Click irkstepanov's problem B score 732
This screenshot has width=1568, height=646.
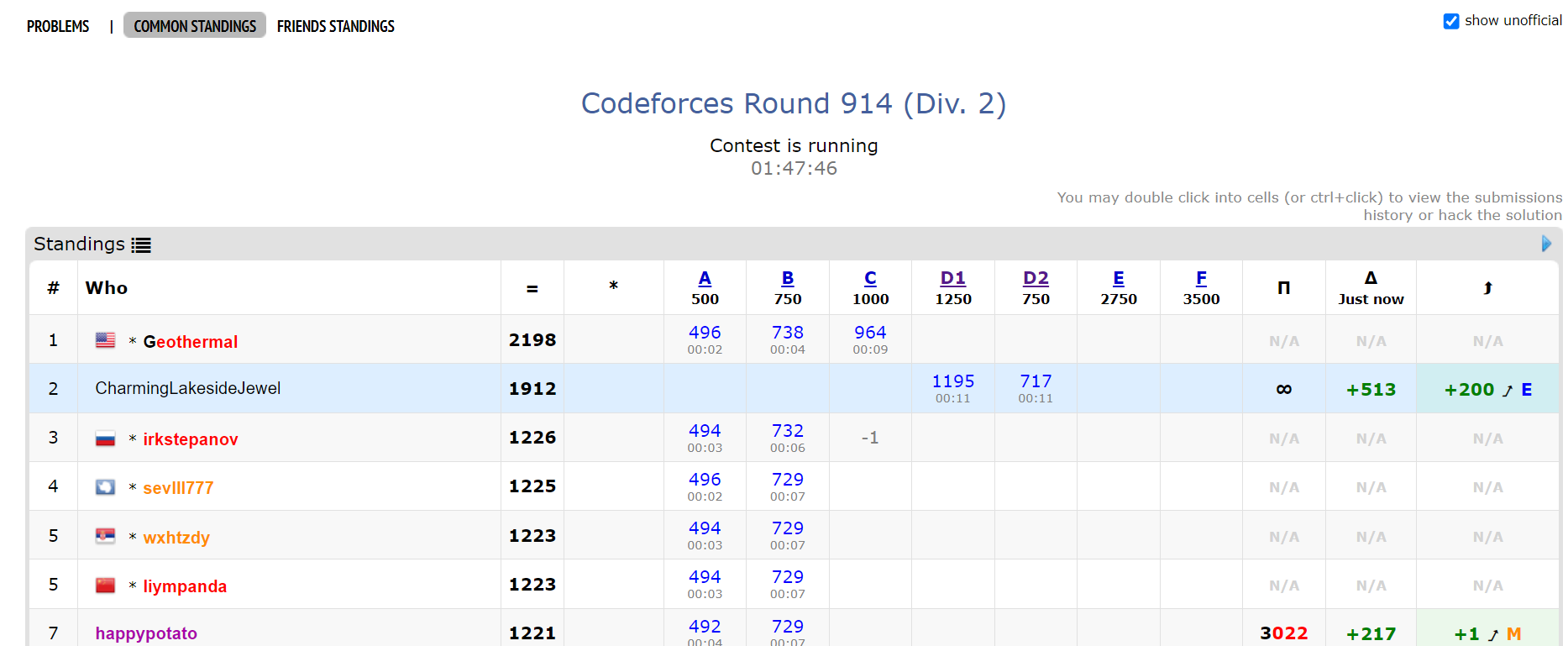click(788, 431)
